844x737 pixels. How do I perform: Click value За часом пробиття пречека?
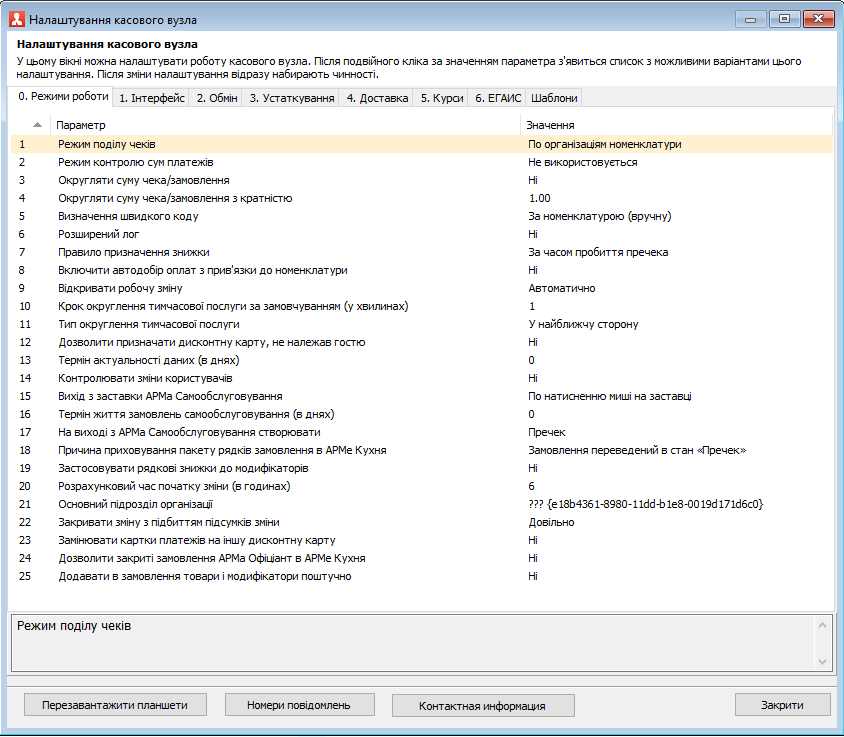(x=598, y=252)
